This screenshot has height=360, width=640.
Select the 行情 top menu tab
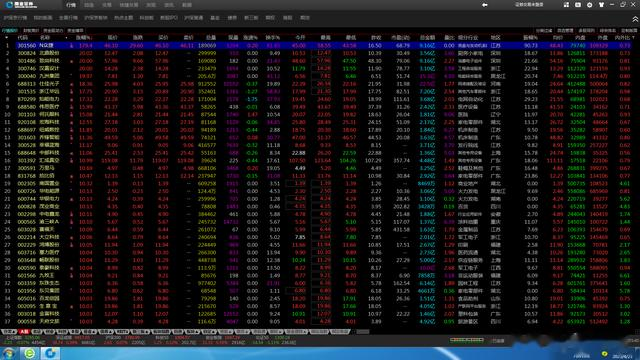pyautogui.click(x=71, y=5)
